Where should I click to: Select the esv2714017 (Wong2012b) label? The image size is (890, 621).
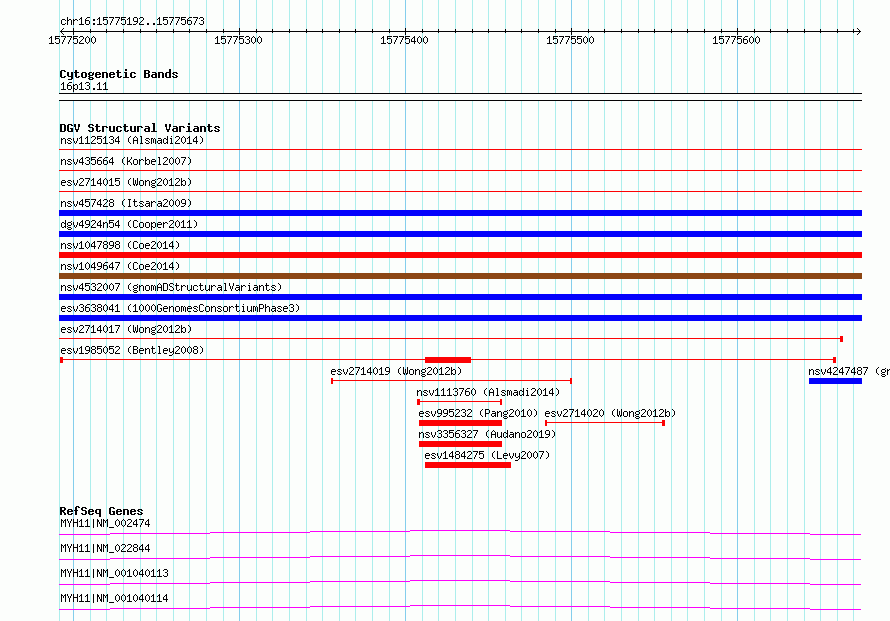click(126, 329)
